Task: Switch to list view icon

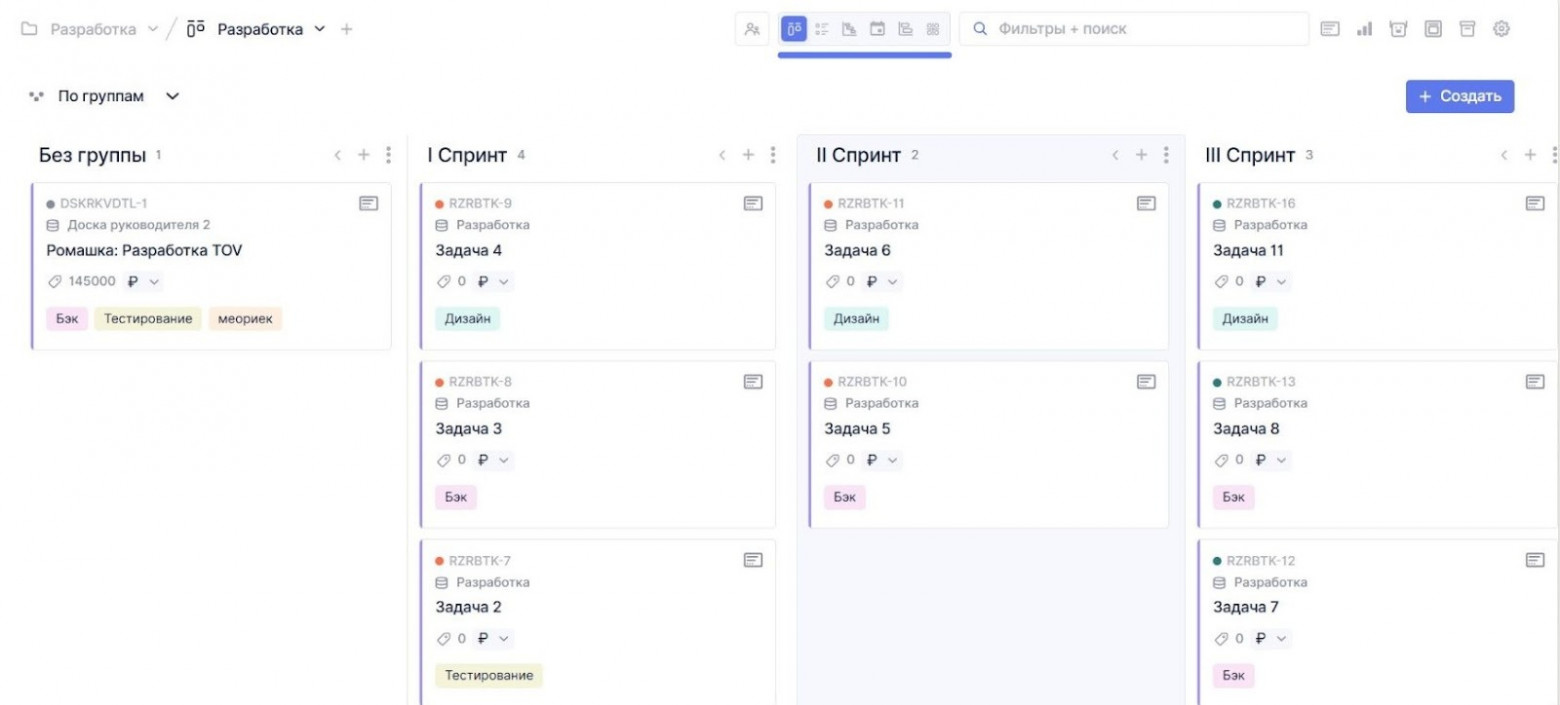Action: tap(823, 29)
